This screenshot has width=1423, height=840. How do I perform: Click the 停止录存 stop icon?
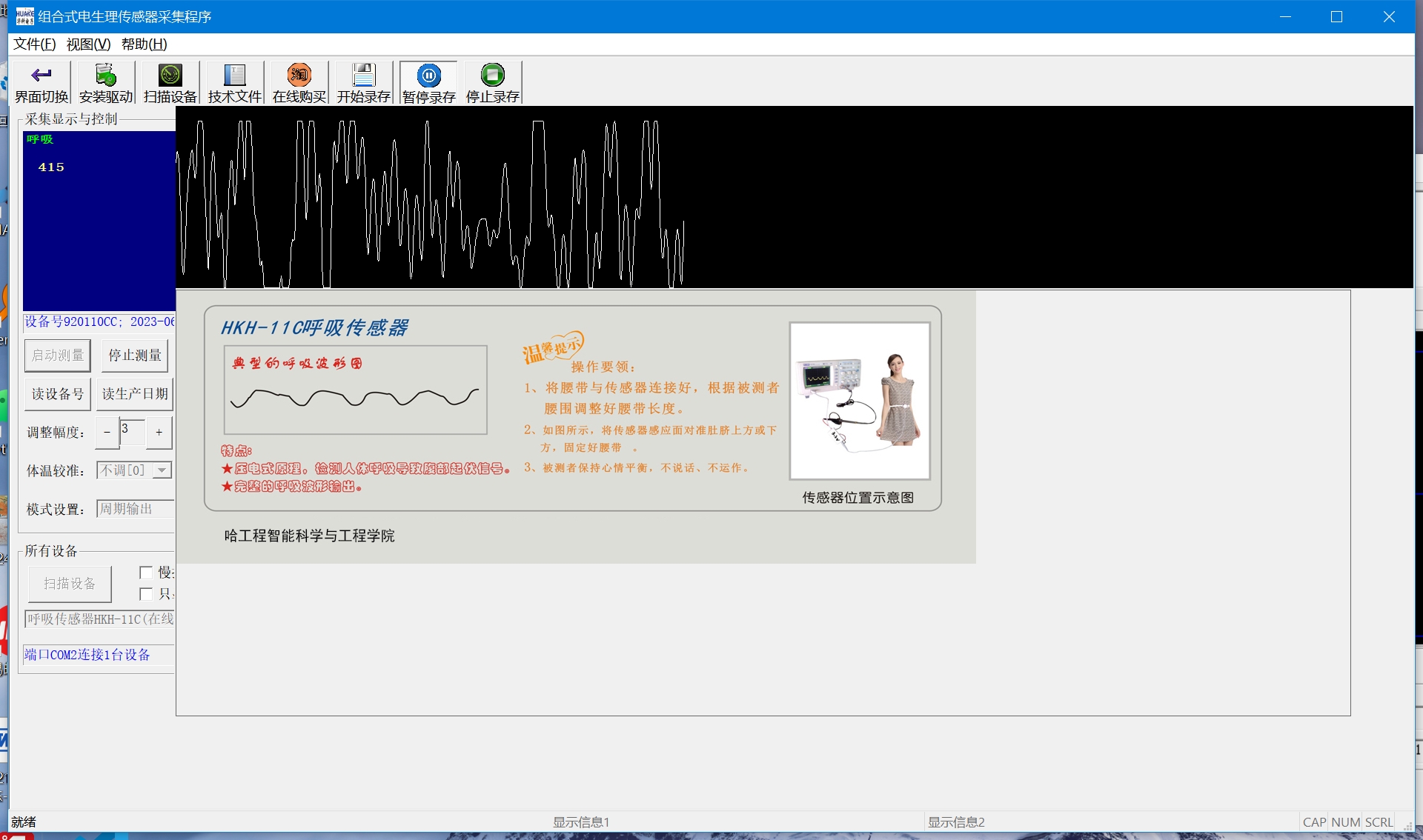[493, 75]
